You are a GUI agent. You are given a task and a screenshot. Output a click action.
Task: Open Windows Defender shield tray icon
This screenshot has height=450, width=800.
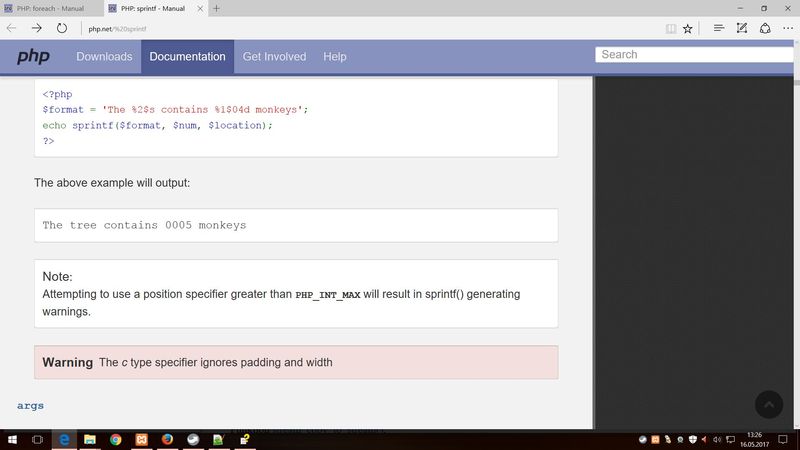[x=692, y=439]
